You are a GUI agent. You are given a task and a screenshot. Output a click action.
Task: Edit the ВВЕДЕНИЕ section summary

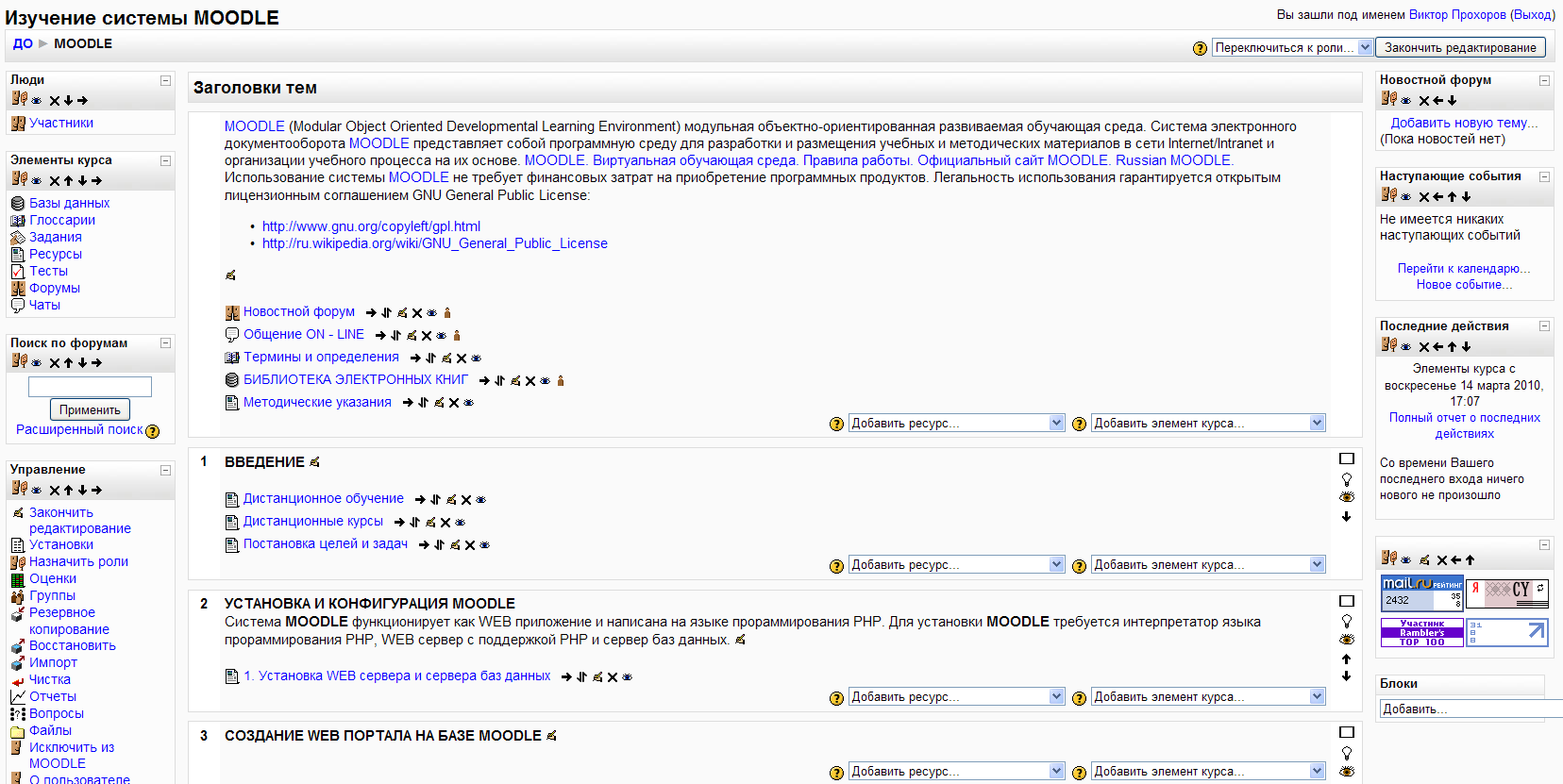pos(314,462)
